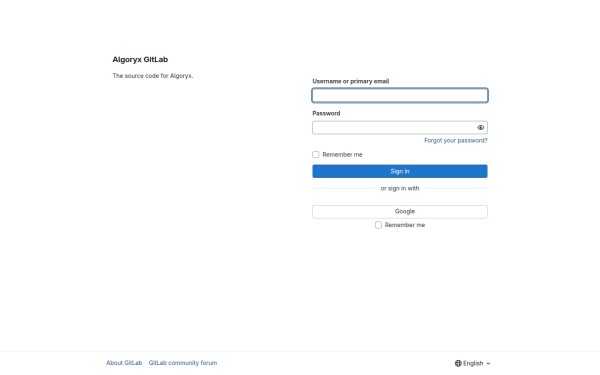Show the password using the eye icon
Viewport: 600px width, 375px height.
tap(481, 127)
